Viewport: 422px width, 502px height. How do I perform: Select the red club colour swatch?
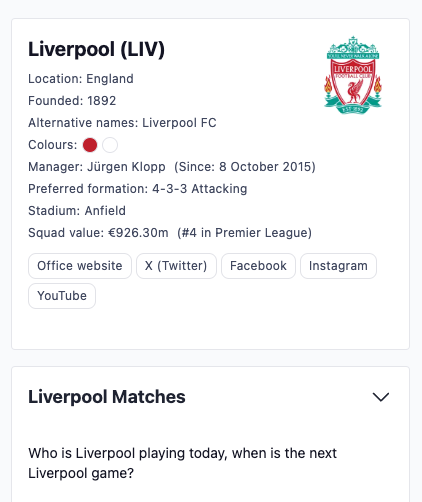point(90,145)
